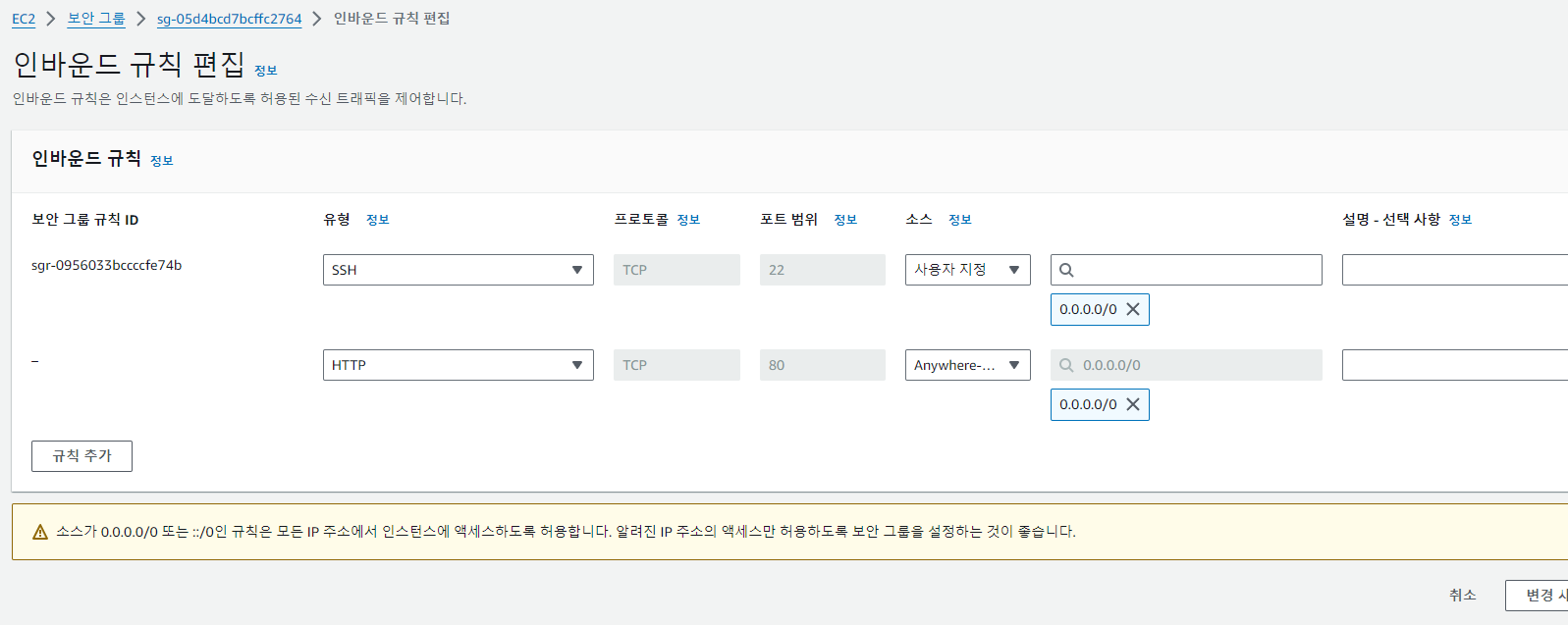Click the 취소 cancel button
Screen dimensions: 1568x625
coord(1463,595)
